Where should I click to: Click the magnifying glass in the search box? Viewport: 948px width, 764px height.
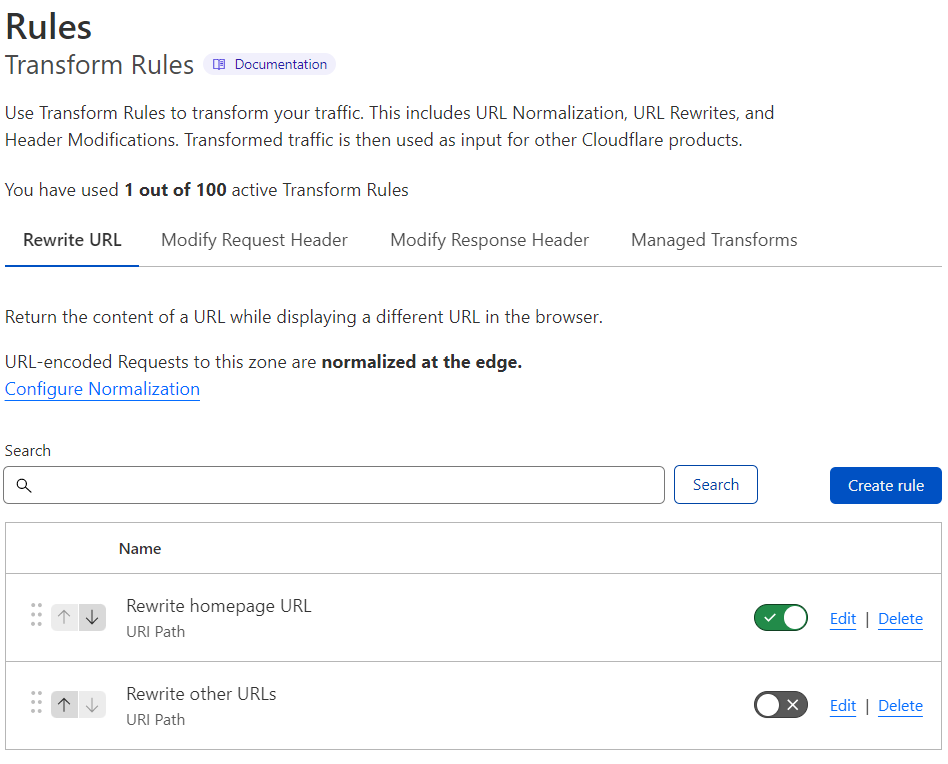coord(25,484)
